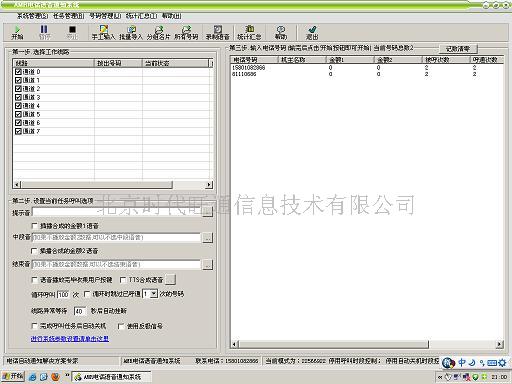Click the second quick launch icon beside IE

(44, 377)
